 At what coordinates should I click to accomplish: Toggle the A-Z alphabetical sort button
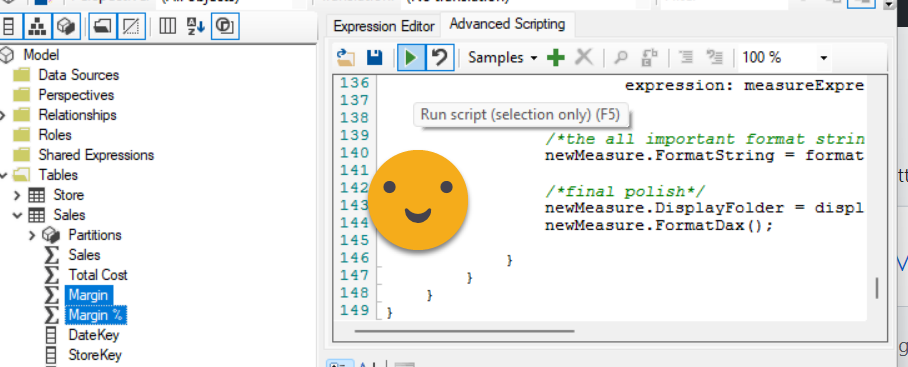click(x=196, y=26)
